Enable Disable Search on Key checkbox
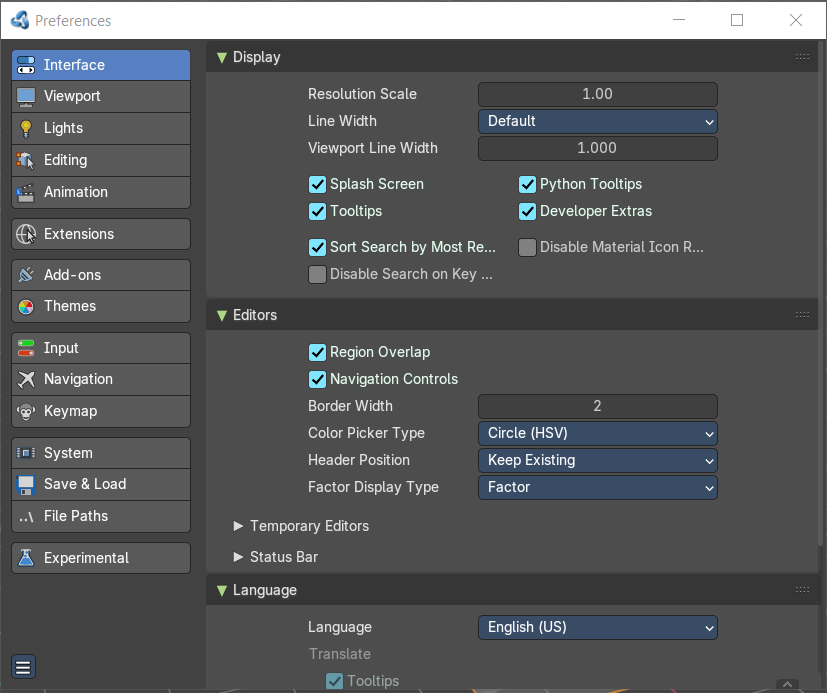This screenshot has width=827, height=693. point(317,275)
